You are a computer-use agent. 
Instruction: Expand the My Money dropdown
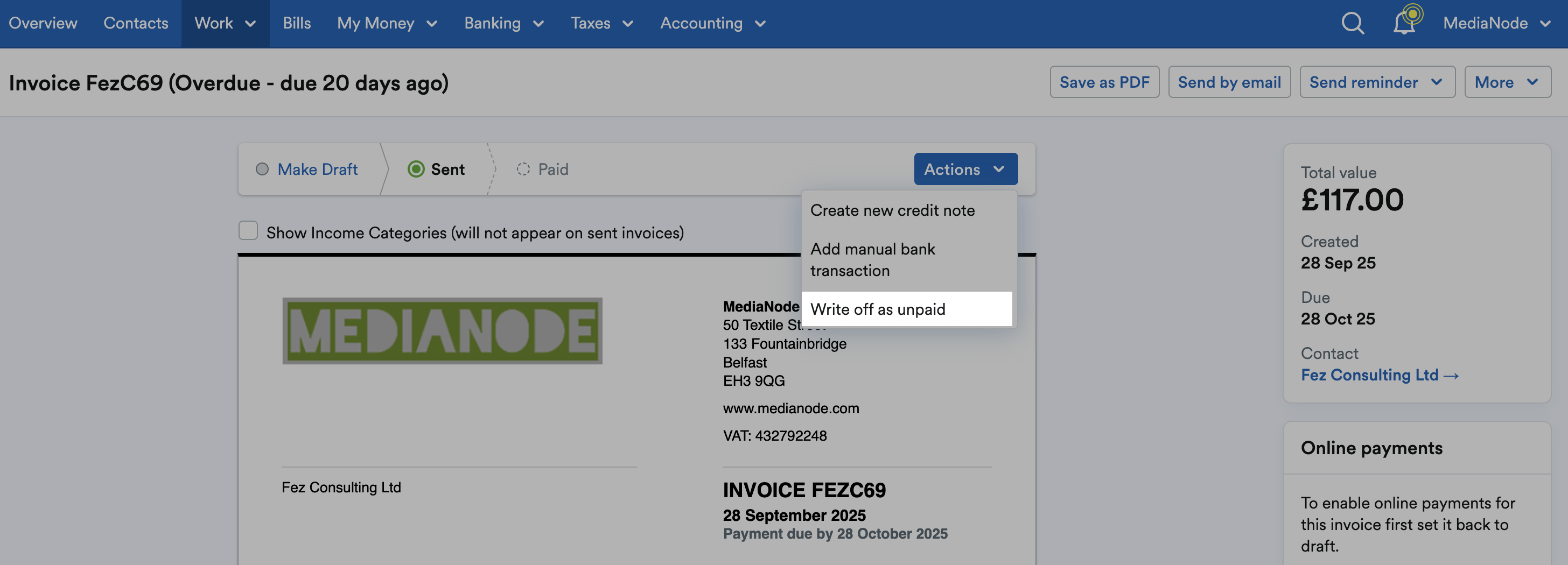point(387,23)
